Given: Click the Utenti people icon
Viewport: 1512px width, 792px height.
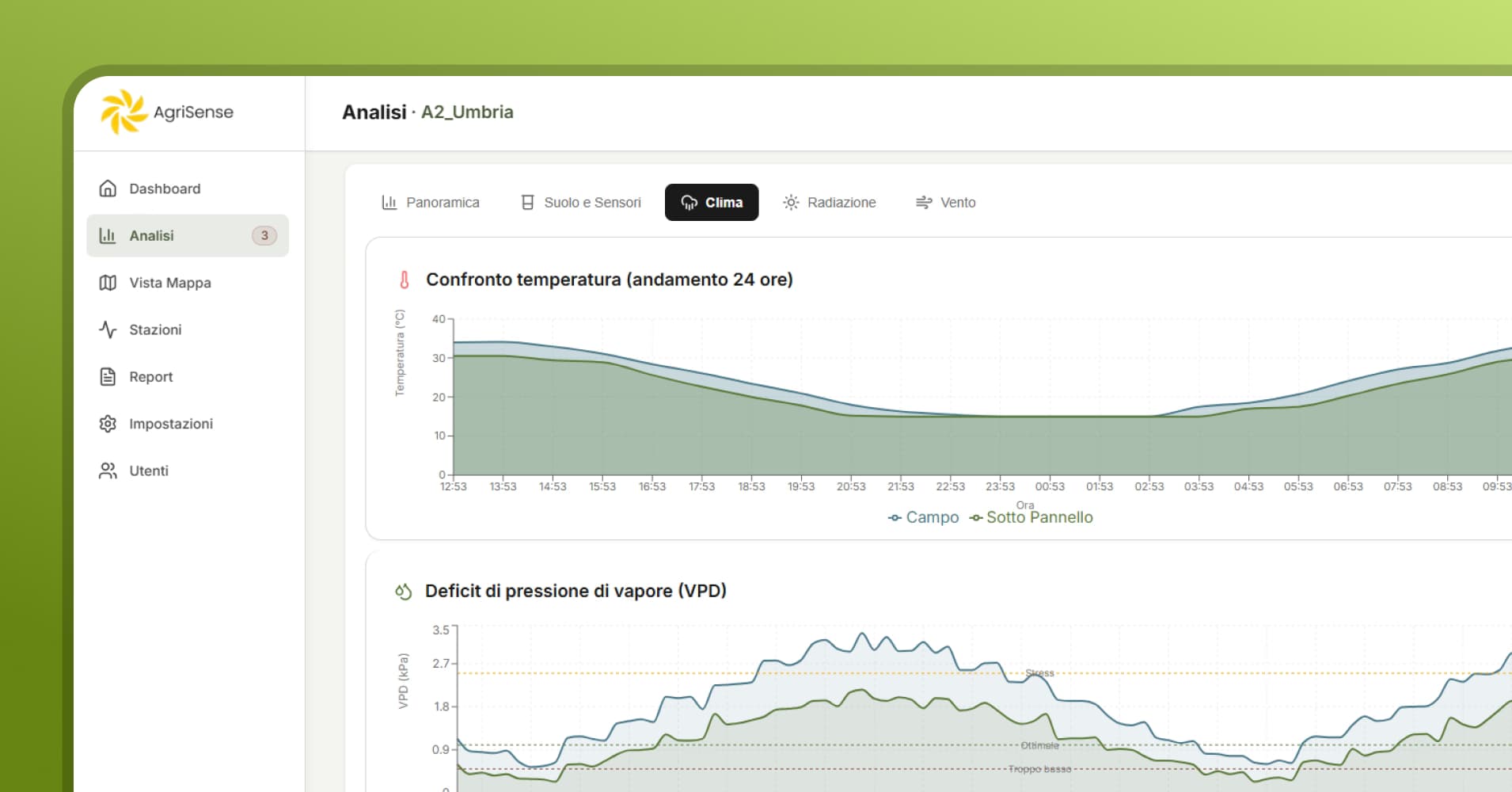Looking at the screenshot, I should tap(108, 470).
